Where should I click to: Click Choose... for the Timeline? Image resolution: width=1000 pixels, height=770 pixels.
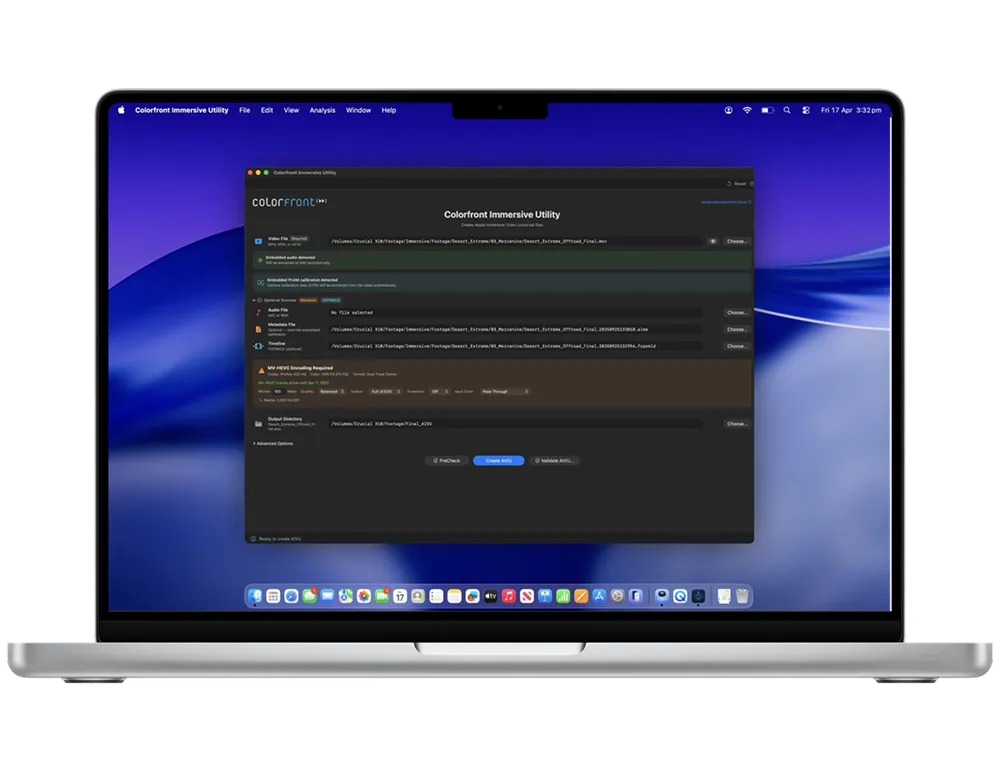click(736, 346)
